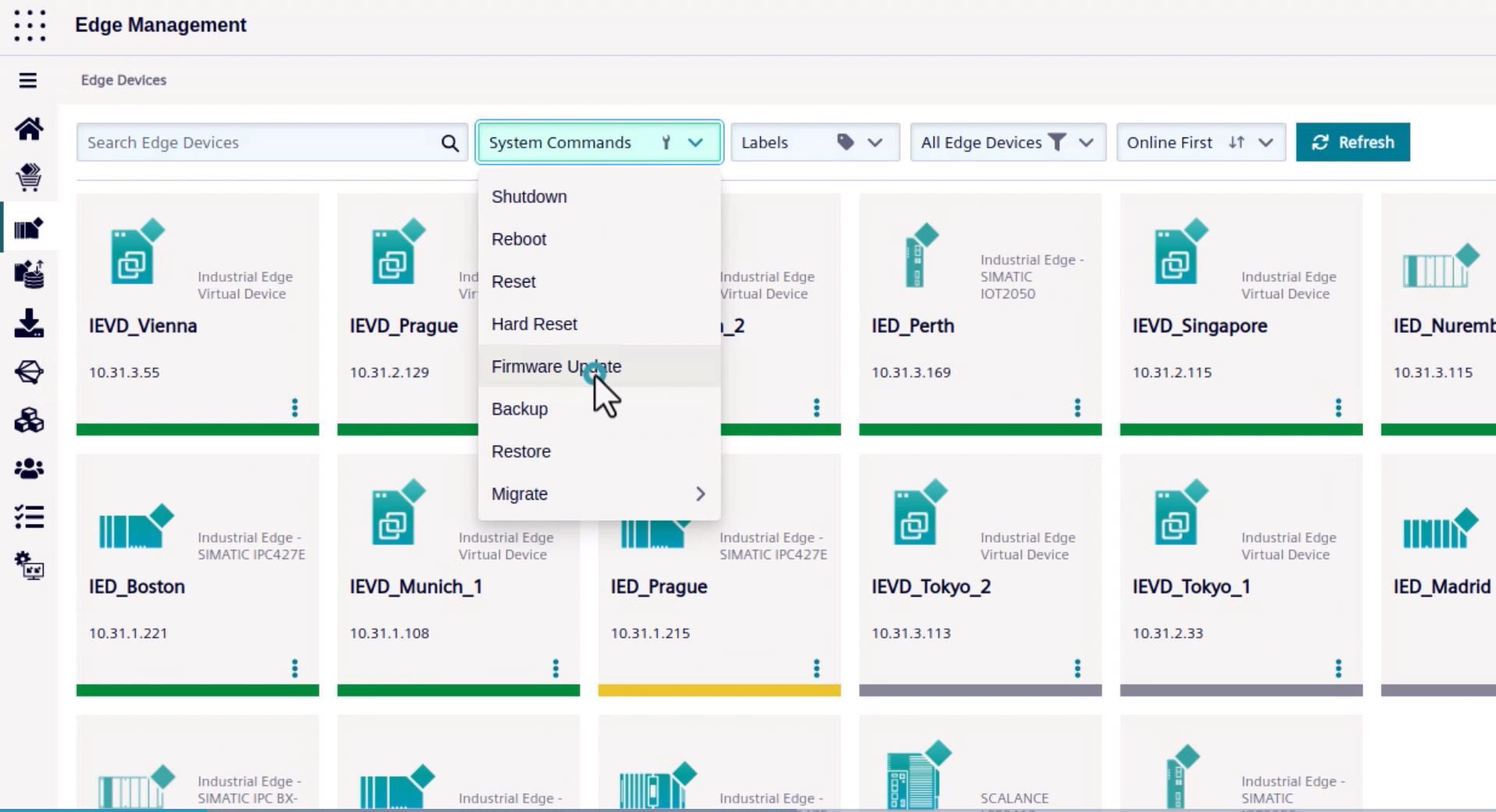The image size is (1496, 812).
Task: Open the data backup sidebar icon
Action: pyautogui.click(x=29, y=275)
